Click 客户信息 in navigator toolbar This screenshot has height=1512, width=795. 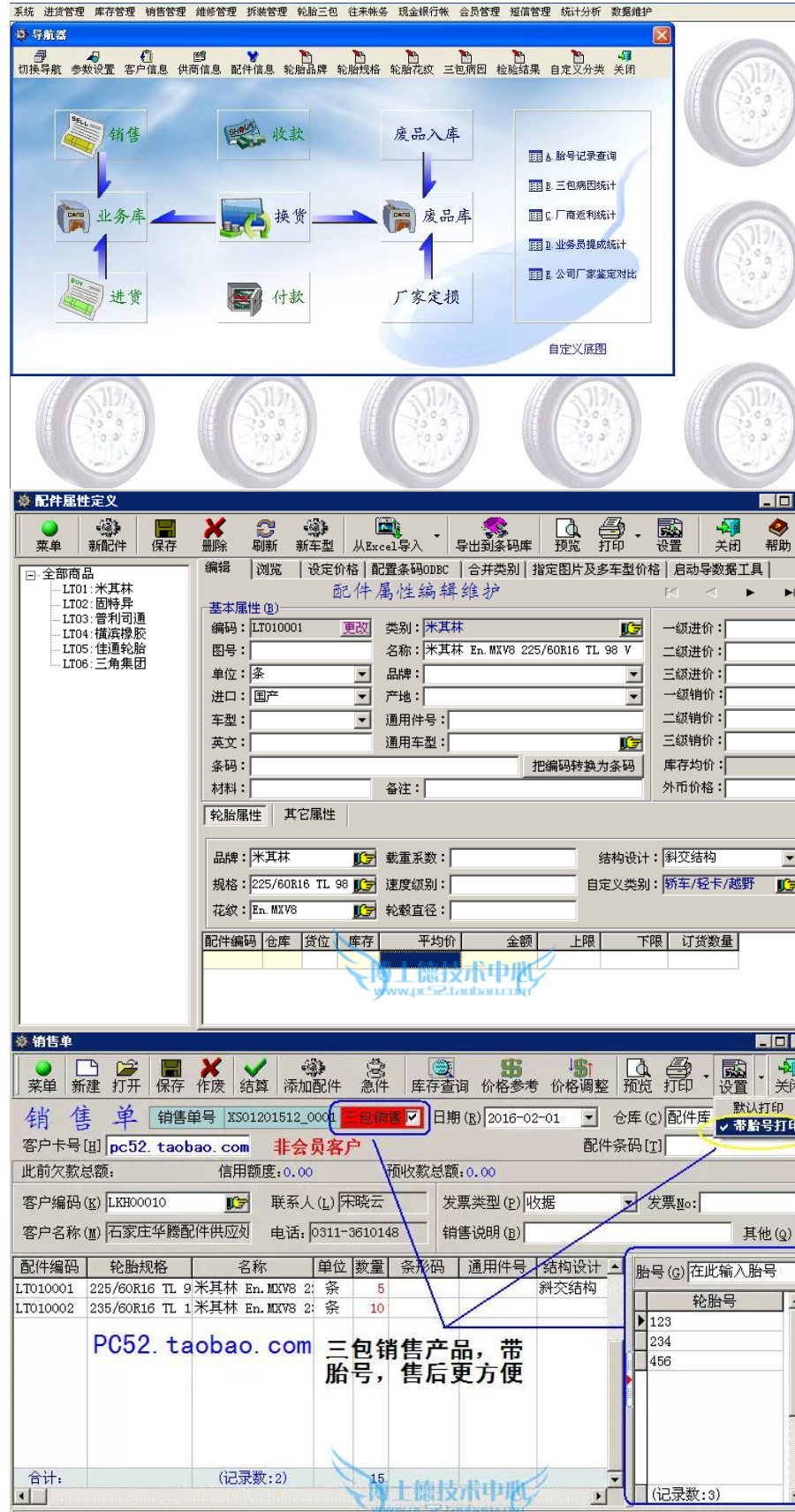click(146, 63)
